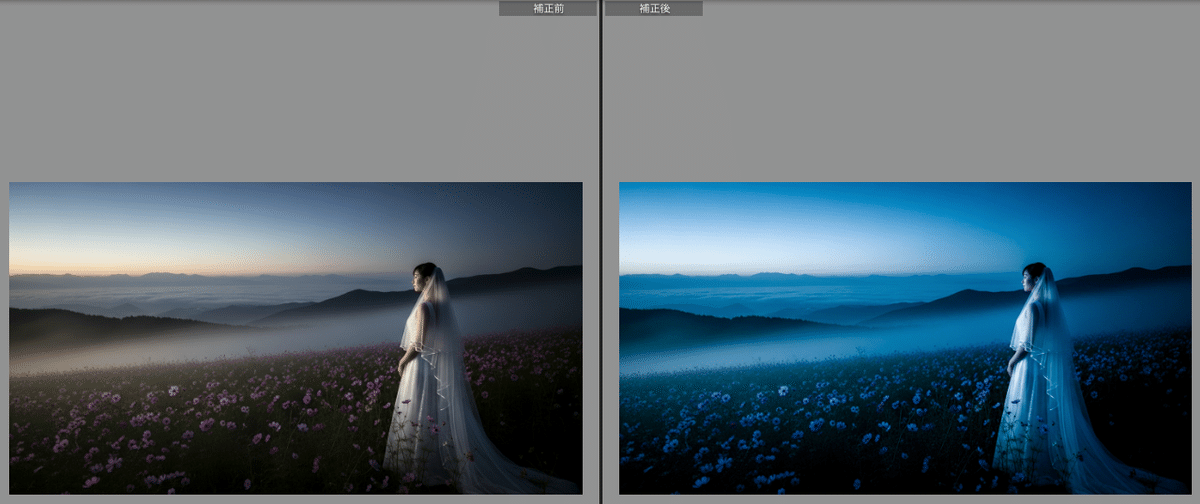Click the bride's face in the before photo

tap(420, 279)
